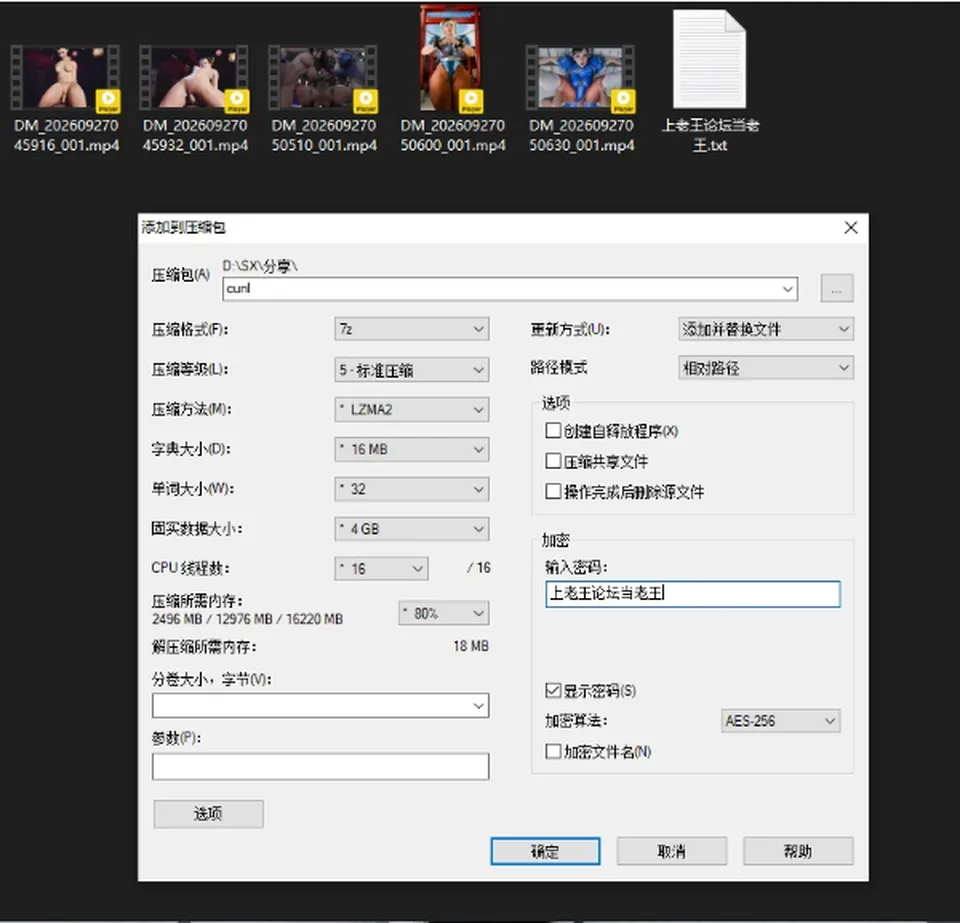
Task: Tick the 压缩共享文件 checkbox
Action: click(x=553, y=461)
